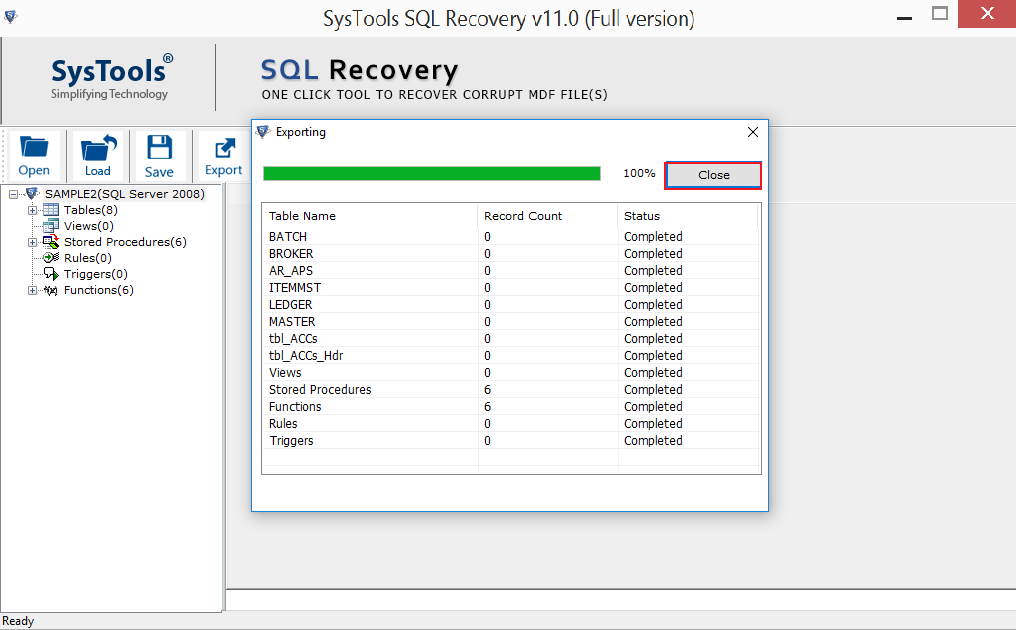This screenshot has width=1016, height=630.
Task: Maximize the SQL Recovery window
Action: tap(940, 14)
